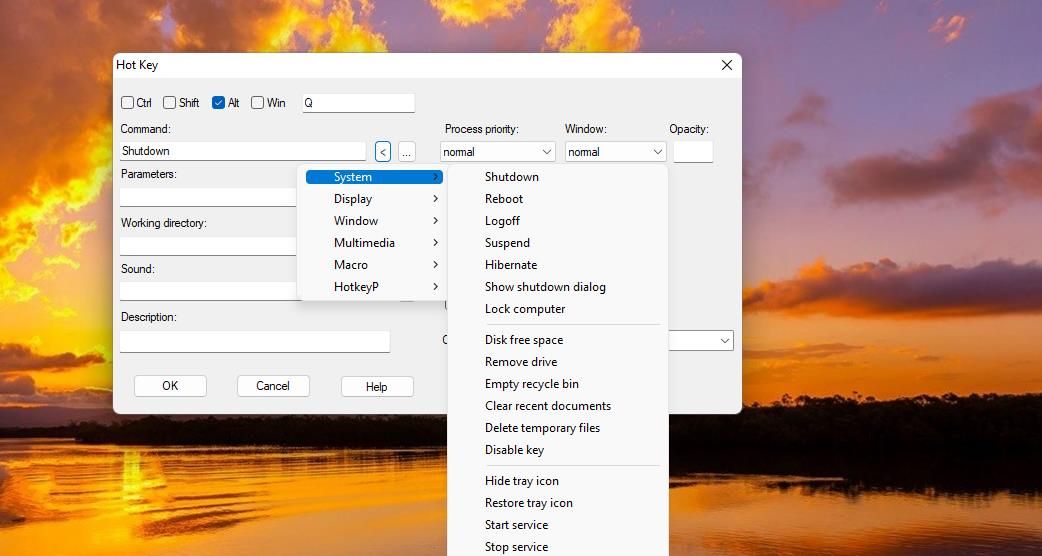Screen dimensions: 1042x556
Task: Open the Process priority dropdown
Action: pos(497,152)
